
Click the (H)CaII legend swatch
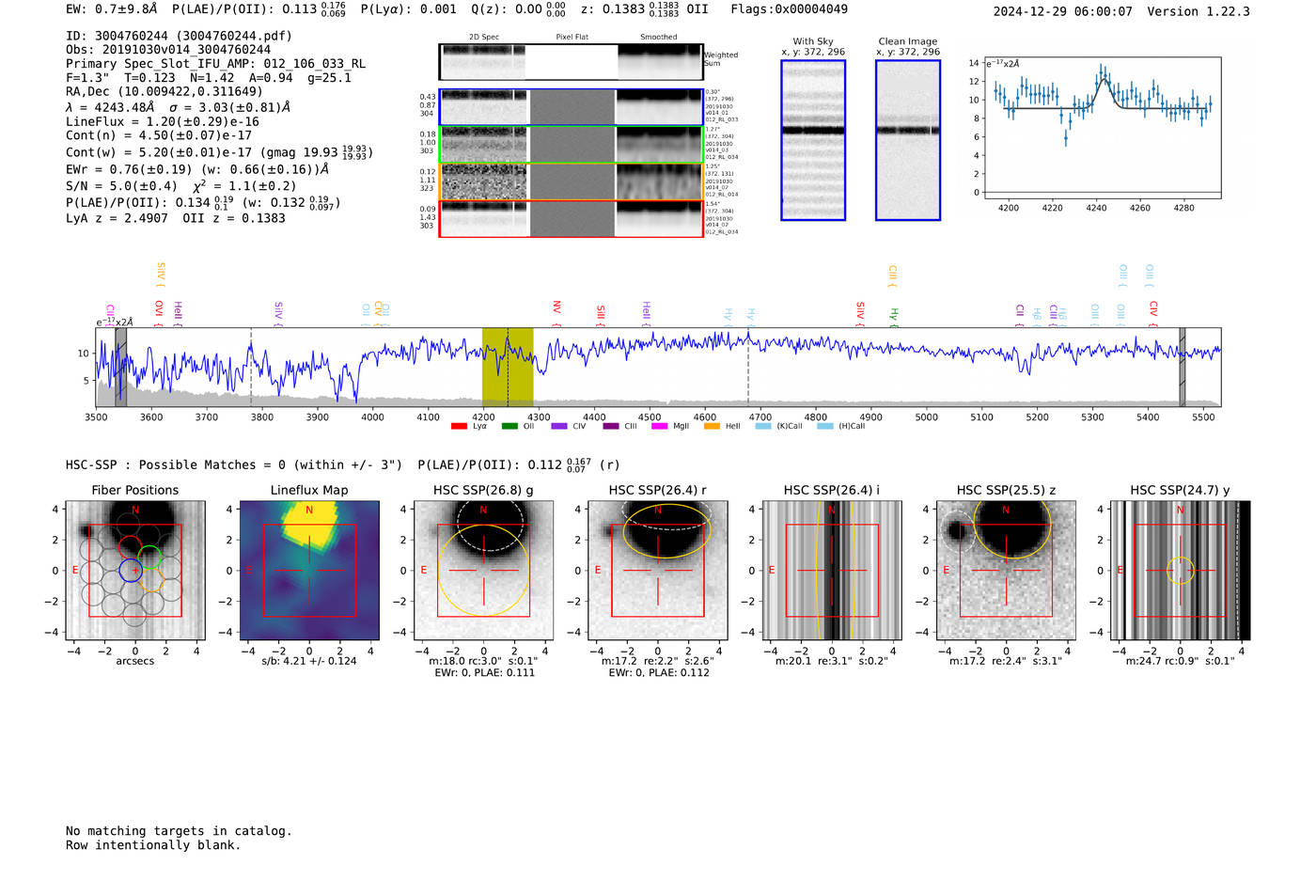pyautogui.click(x=825, y=426)
